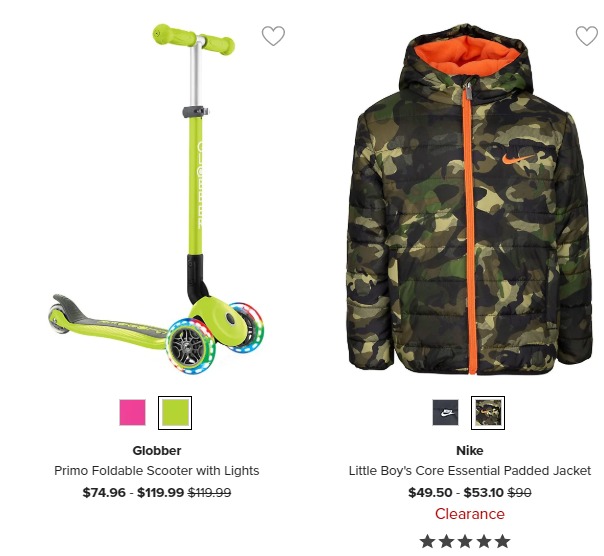Click the $74.96 - $119.99 scooter price

click(133, 492)
